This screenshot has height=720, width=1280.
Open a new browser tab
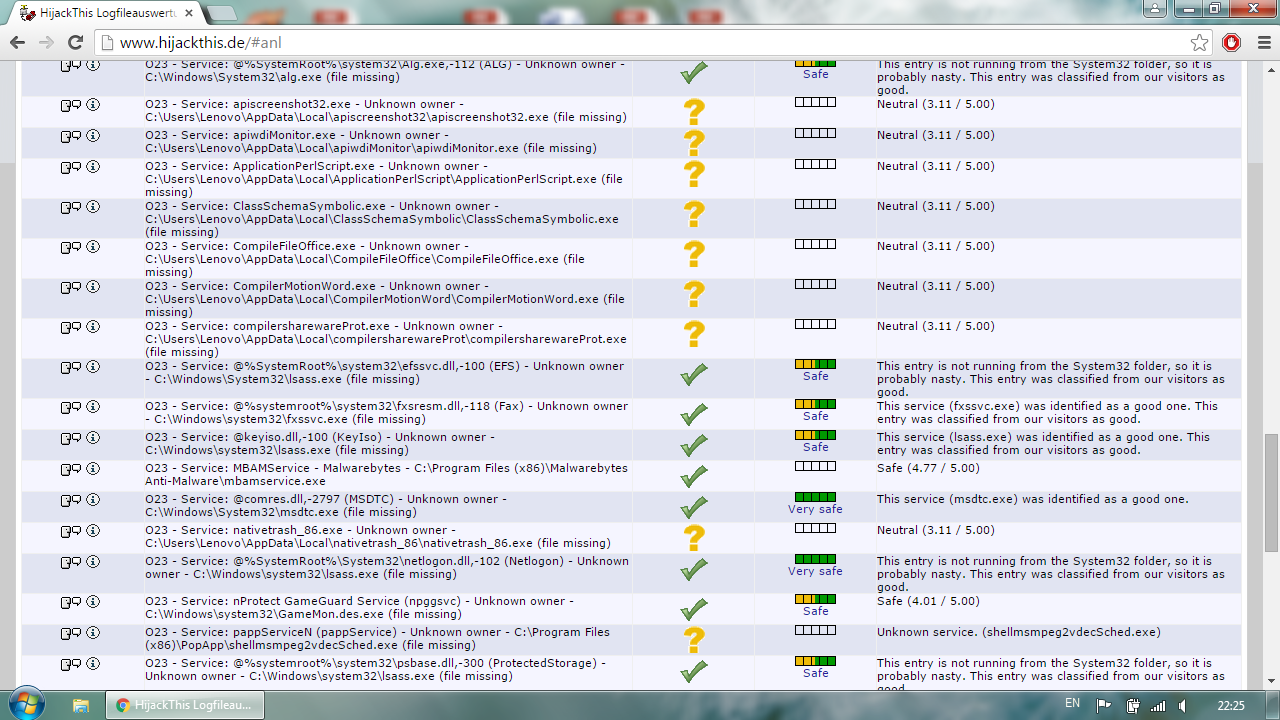[221, 14]
